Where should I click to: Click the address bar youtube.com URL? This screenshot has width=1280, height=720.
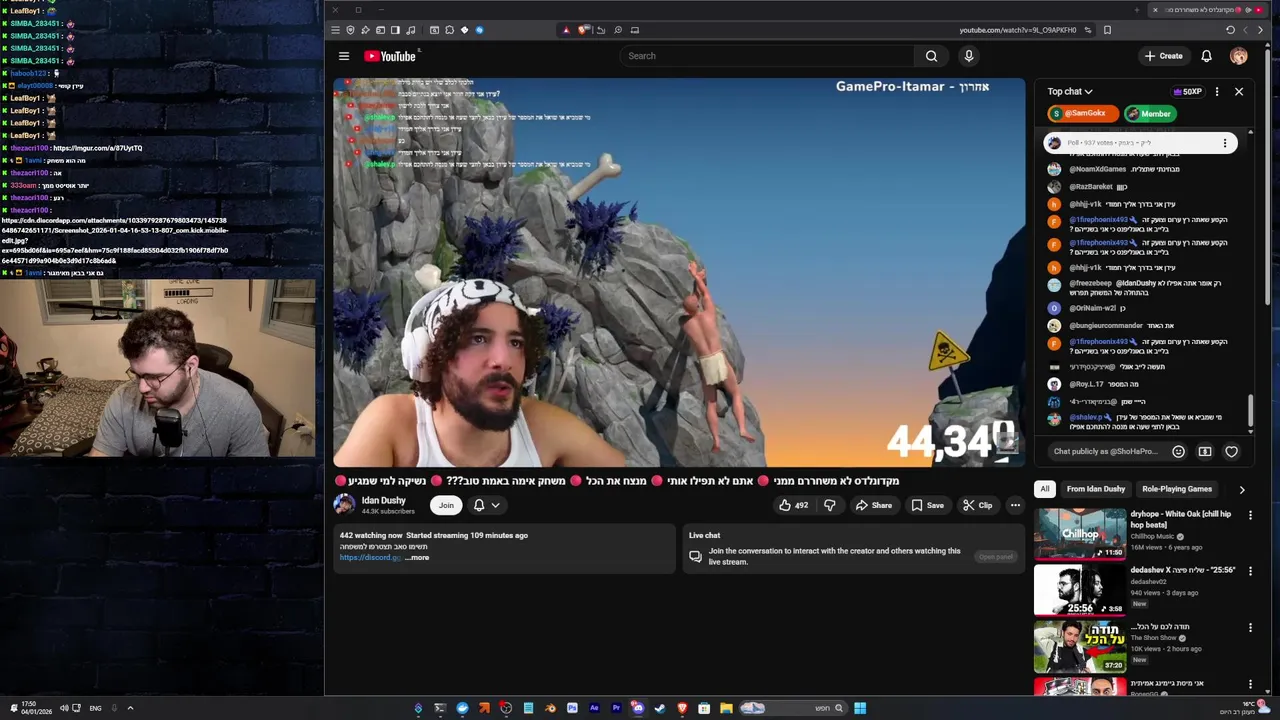[1017, 30]
